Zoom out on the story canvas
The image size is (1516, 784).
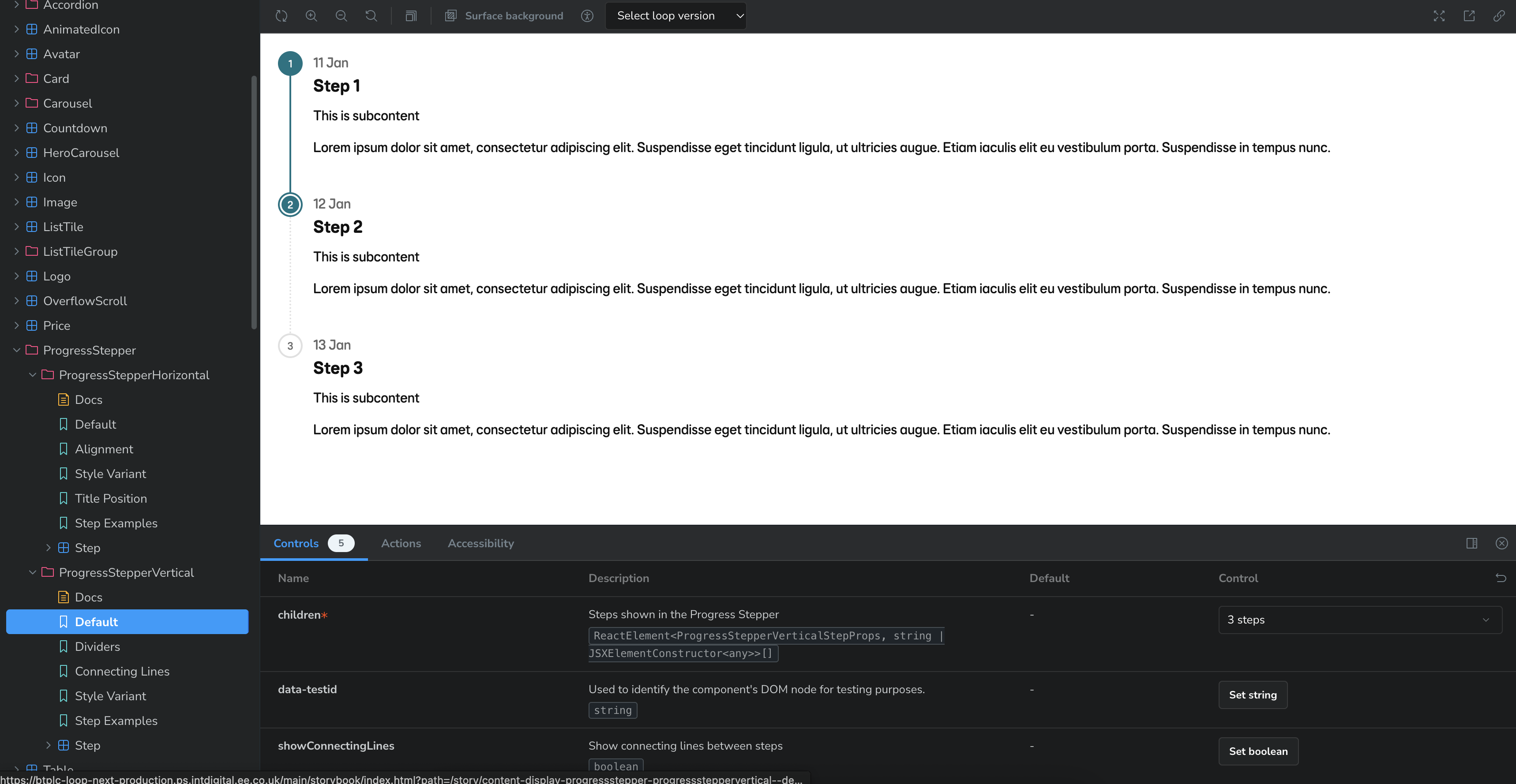tap(341, 16)
